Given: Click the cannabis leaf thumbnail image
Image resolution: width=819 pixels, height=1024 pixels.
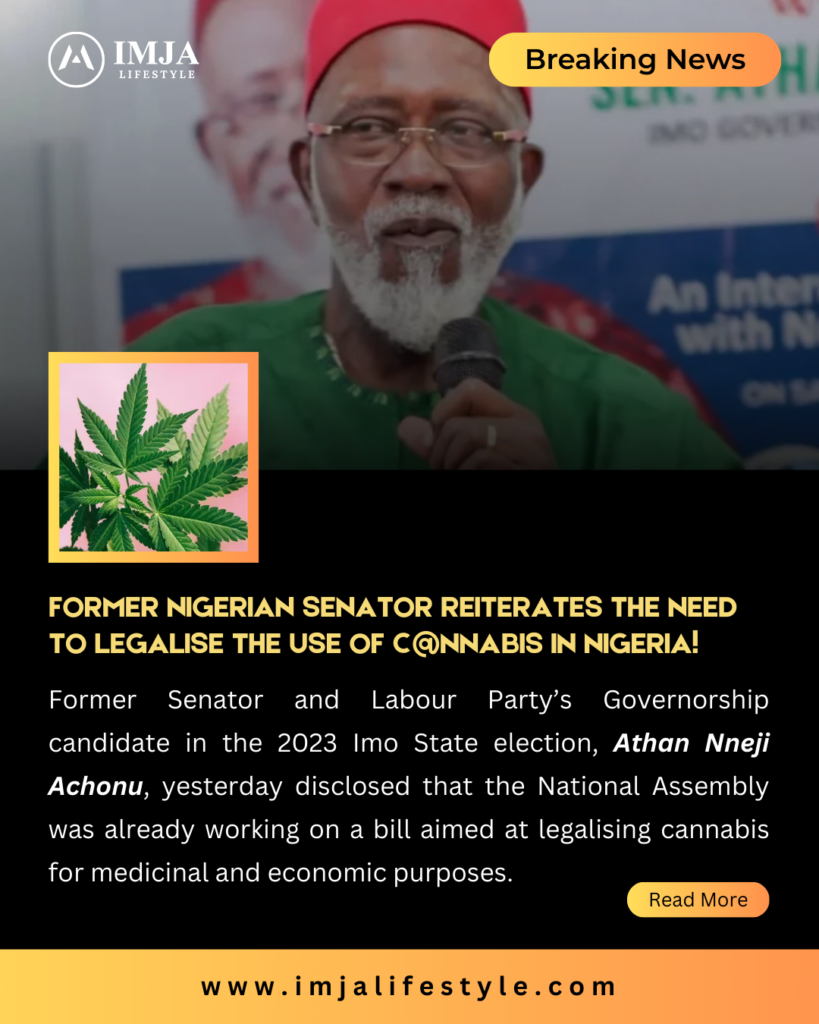Looking at the screenshot, I should pyautogui.click(x=153, y=457).
